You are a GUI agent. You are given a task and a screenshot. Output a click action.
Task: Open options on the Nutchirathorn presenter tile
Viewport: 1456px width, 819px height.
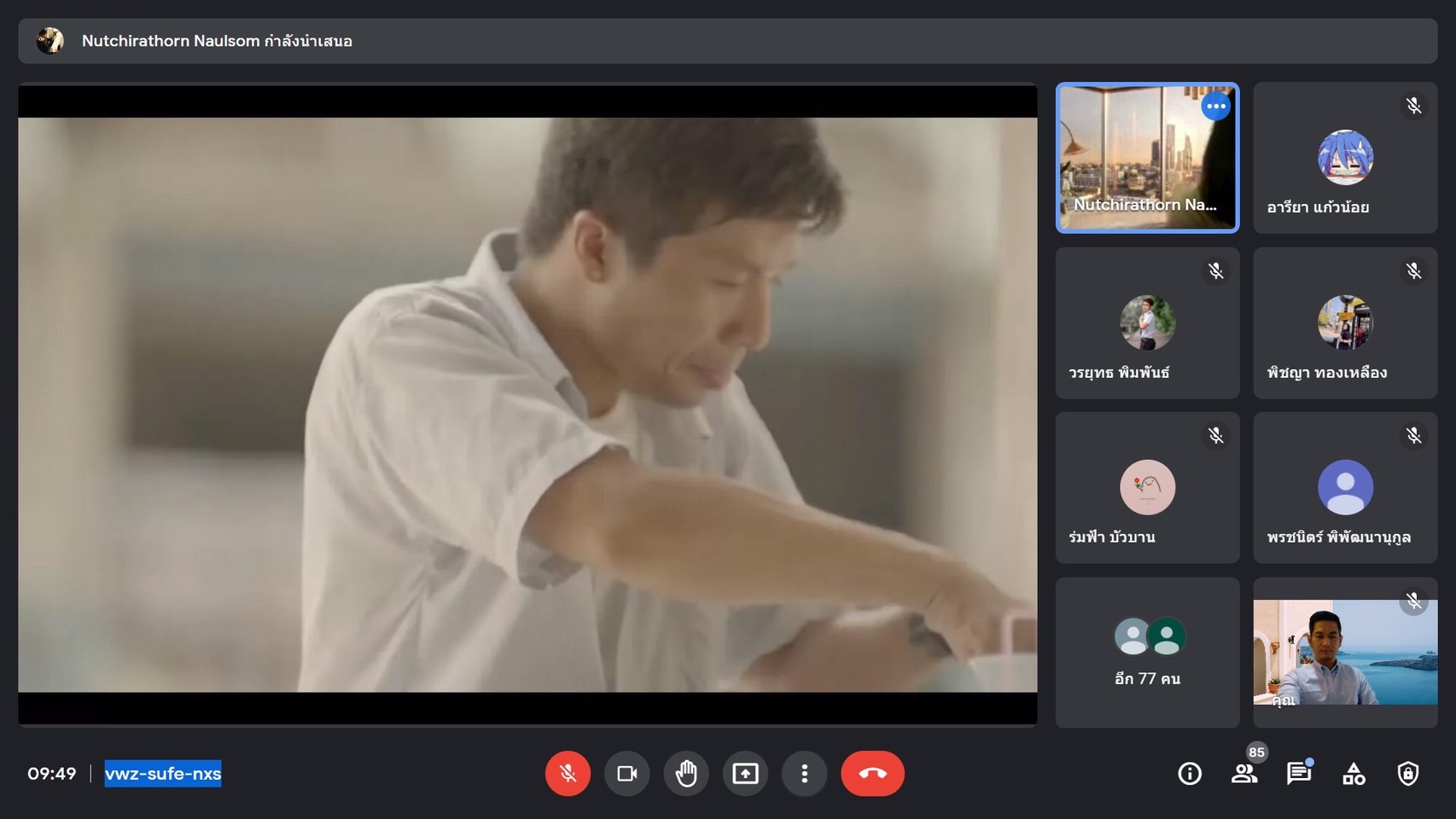(x=1215, y=107)
